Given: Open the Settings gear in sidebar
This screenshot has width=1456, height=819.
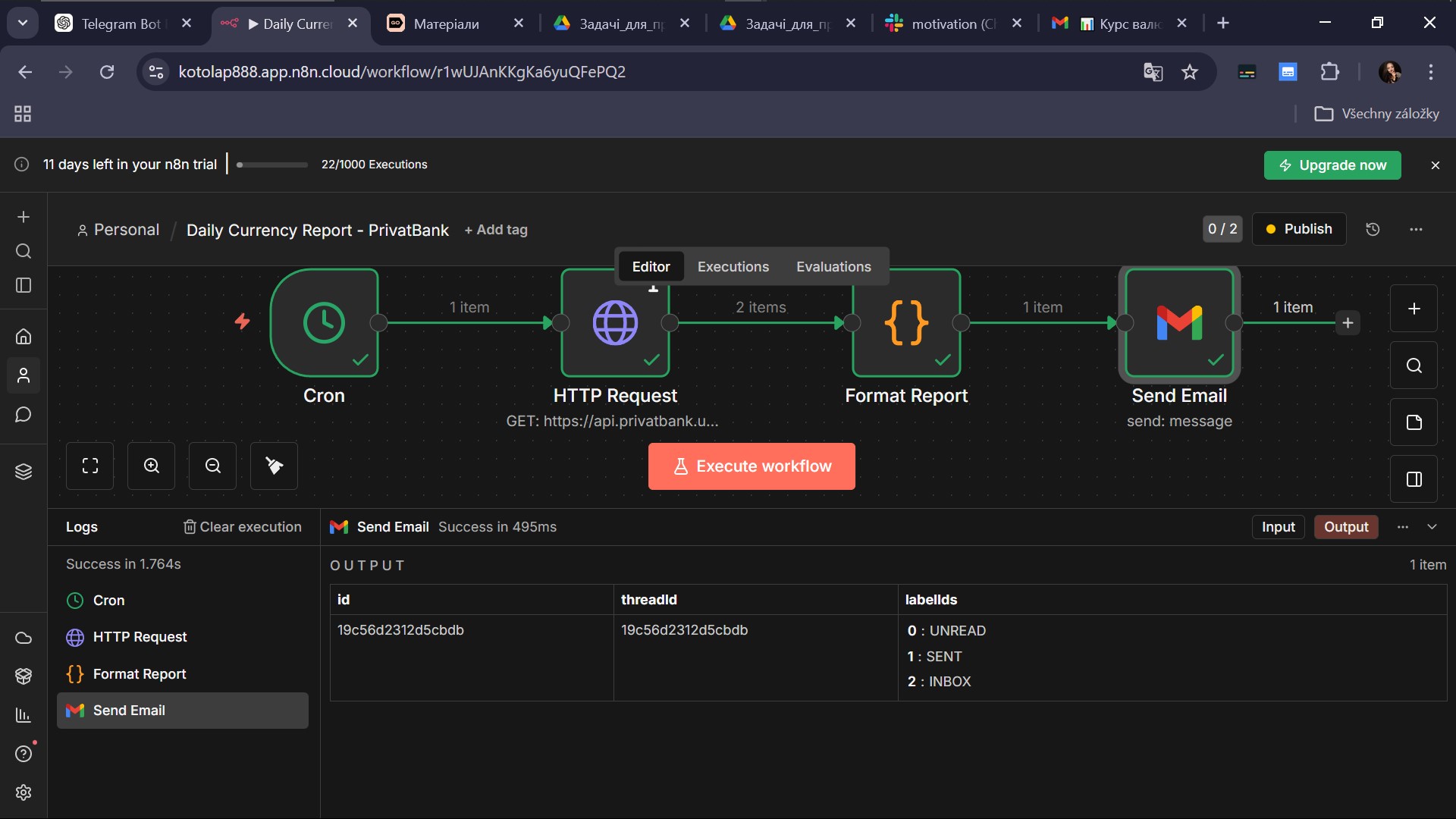Looking at the screenshot, I should [x=24, y=792].
